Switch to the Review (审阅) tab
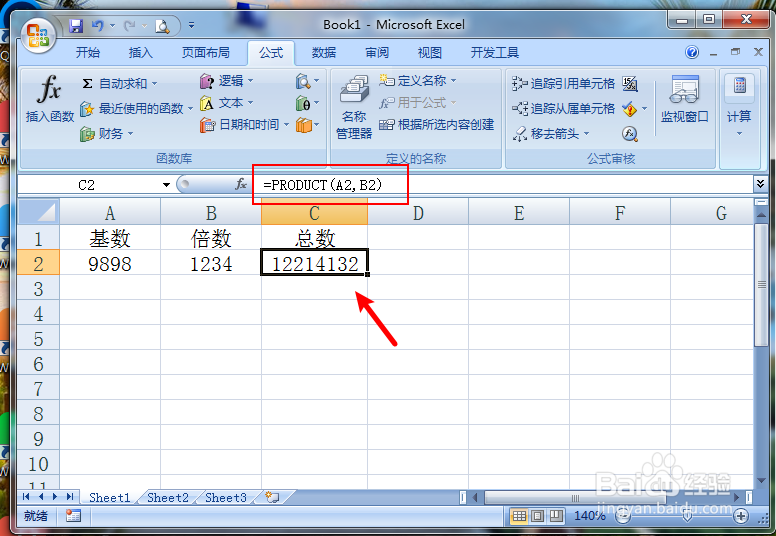 pos(377,52)
